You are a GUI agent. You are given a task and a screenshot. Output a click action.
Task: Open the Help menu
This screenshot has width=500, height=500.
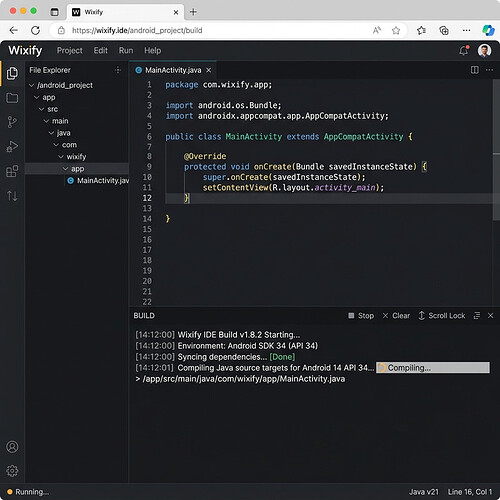(153, 50)
